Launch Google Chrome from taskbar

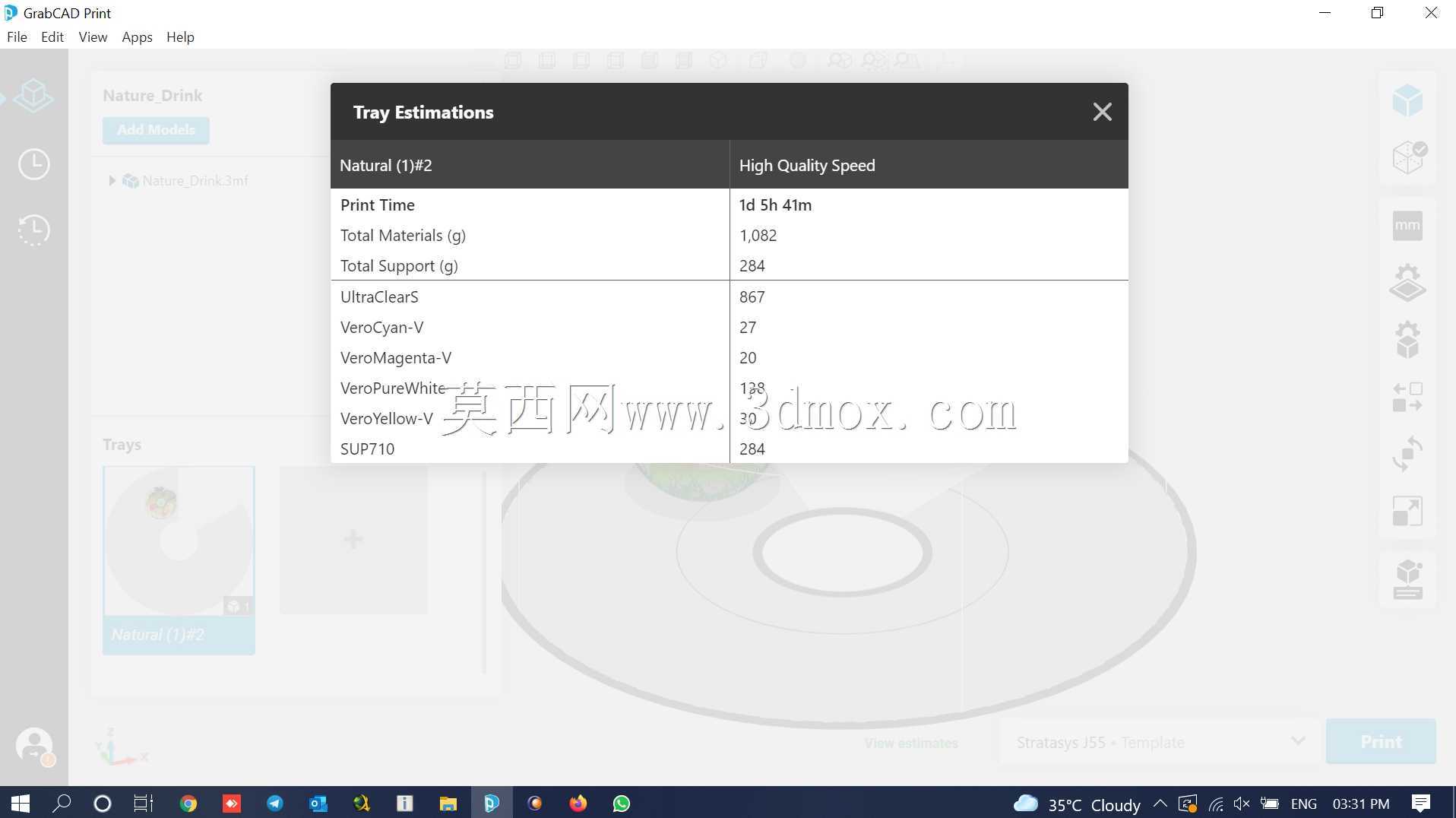(x=188, y=803)
